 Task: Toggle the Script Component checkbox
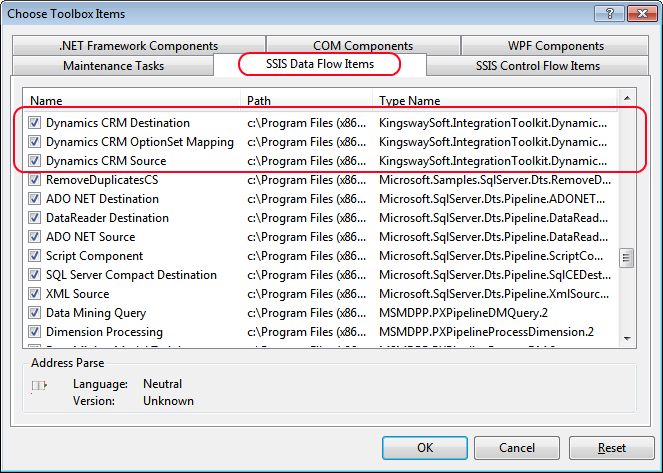[34, 256]
